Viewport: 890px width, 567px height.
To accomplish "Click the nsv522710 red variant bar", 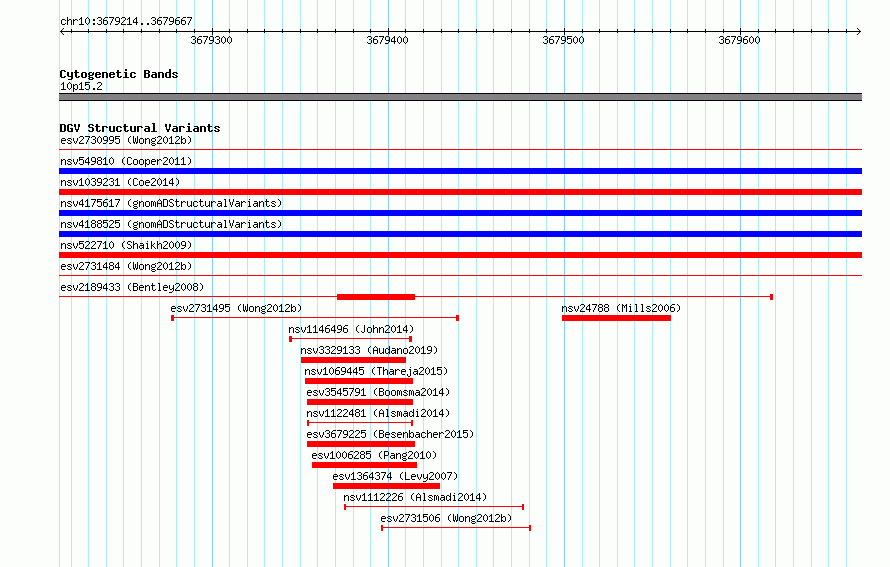I will 460,255.
